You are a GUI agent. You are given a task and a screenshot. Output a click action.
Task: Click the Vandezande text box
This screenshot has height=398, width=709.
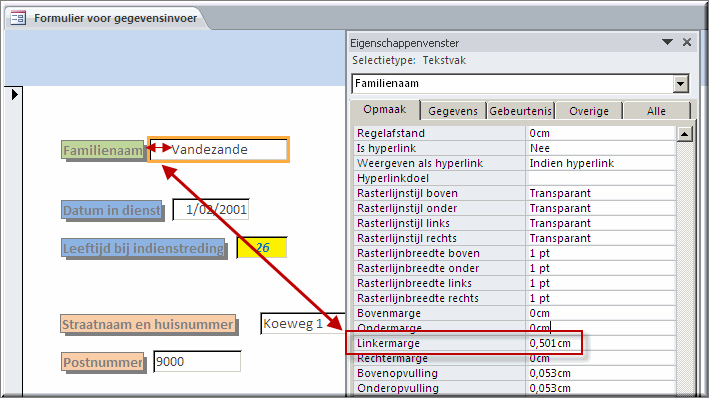[x=219, y=150]
